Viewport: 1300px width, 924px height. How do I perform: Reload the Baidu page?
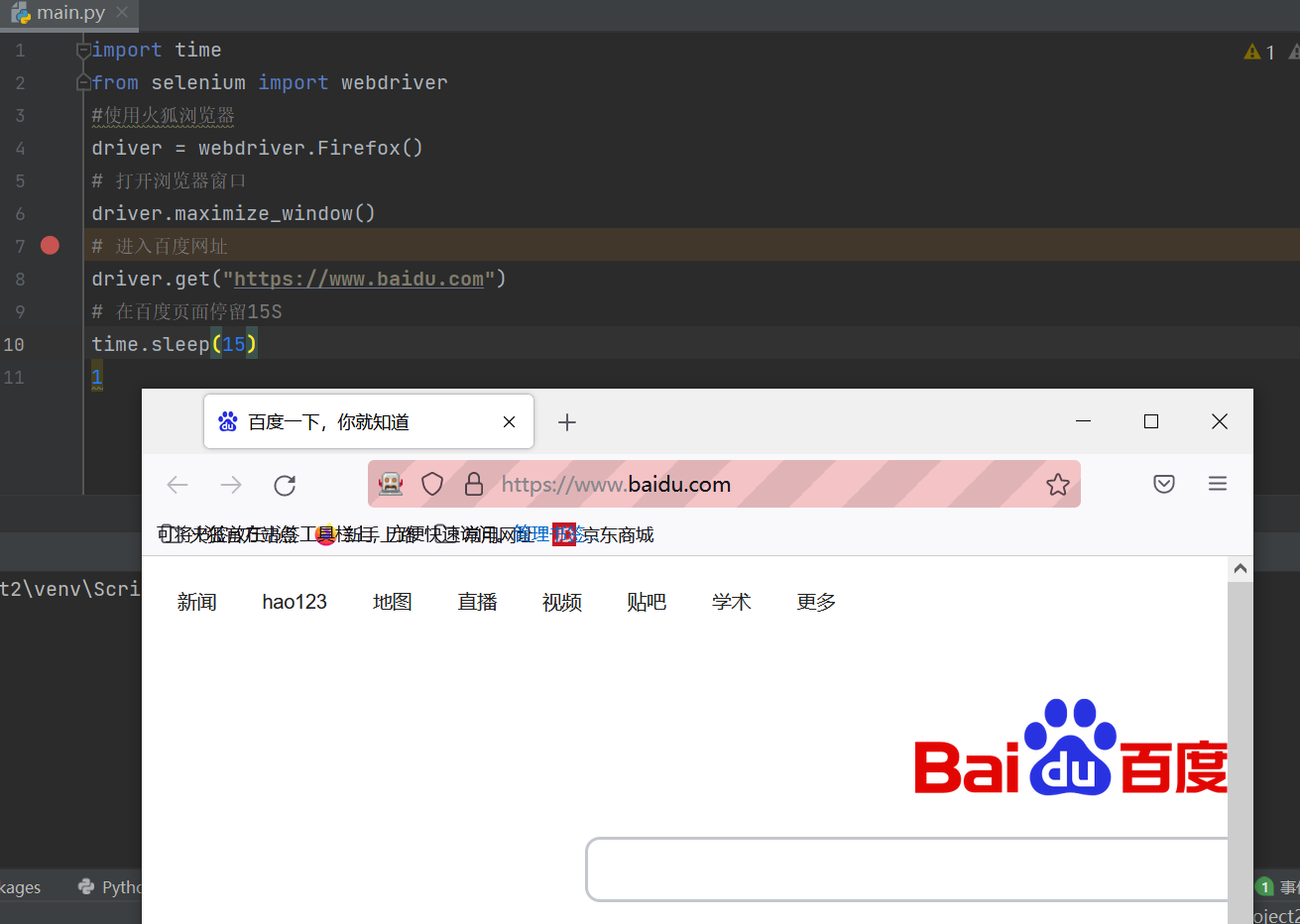tap(285, 485)
